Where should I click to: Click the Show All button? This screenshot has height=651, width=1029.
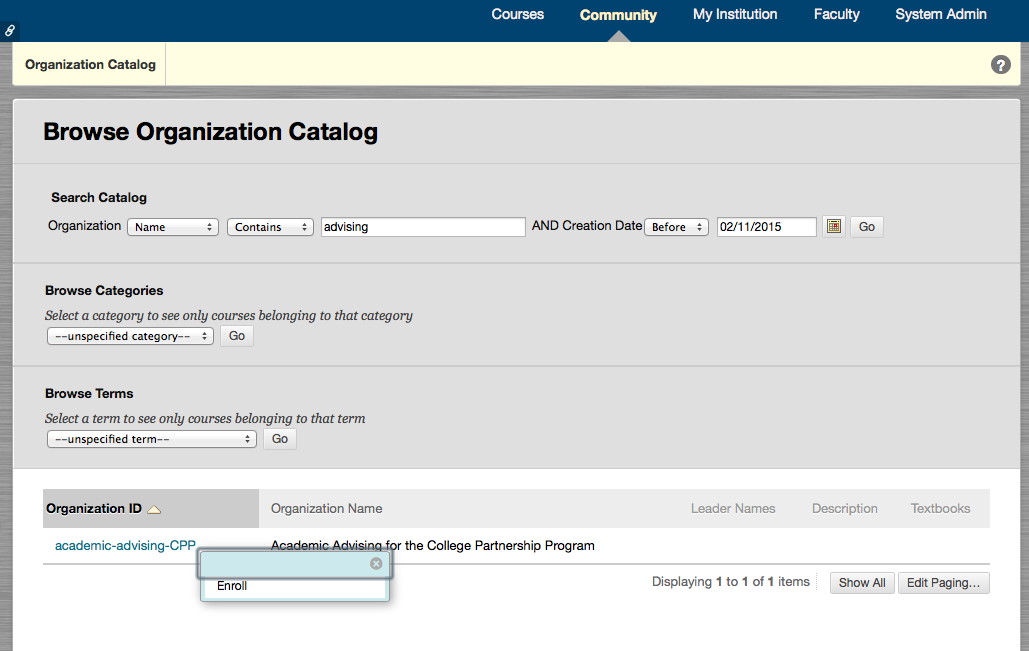[x=861, y=583]
